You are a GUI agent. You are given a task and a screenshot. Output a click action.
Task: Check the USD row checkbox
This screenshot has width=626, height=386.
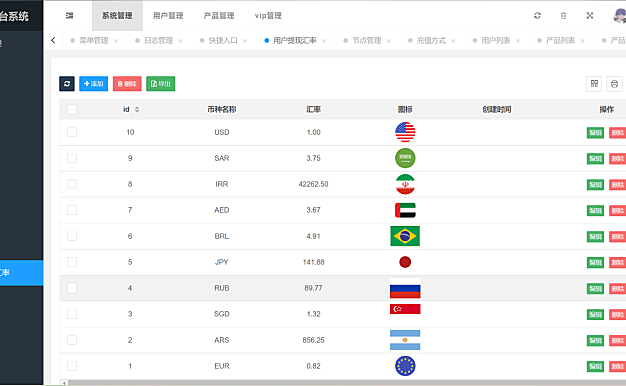pyautogui.click(x=72, y=132)
